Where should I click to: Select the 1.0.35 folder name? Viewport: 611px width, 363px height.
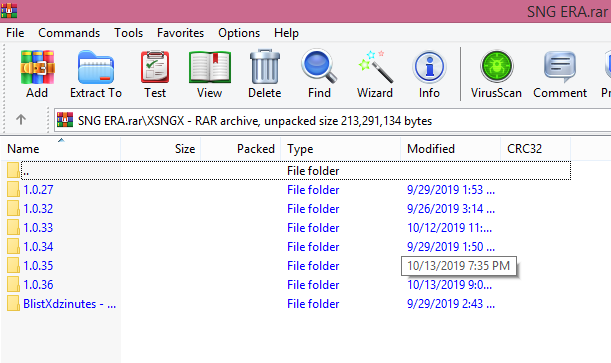(x=38, y=266)
